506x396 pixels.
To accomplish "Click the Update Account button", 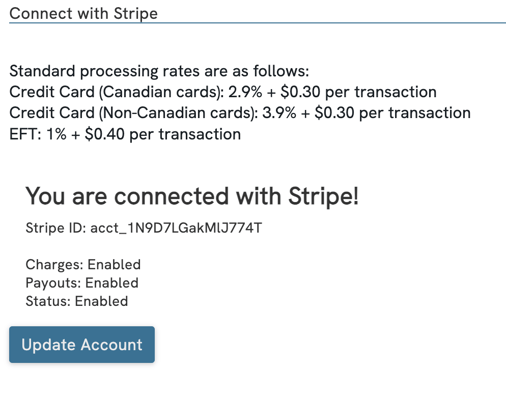I will pos(82,344).
